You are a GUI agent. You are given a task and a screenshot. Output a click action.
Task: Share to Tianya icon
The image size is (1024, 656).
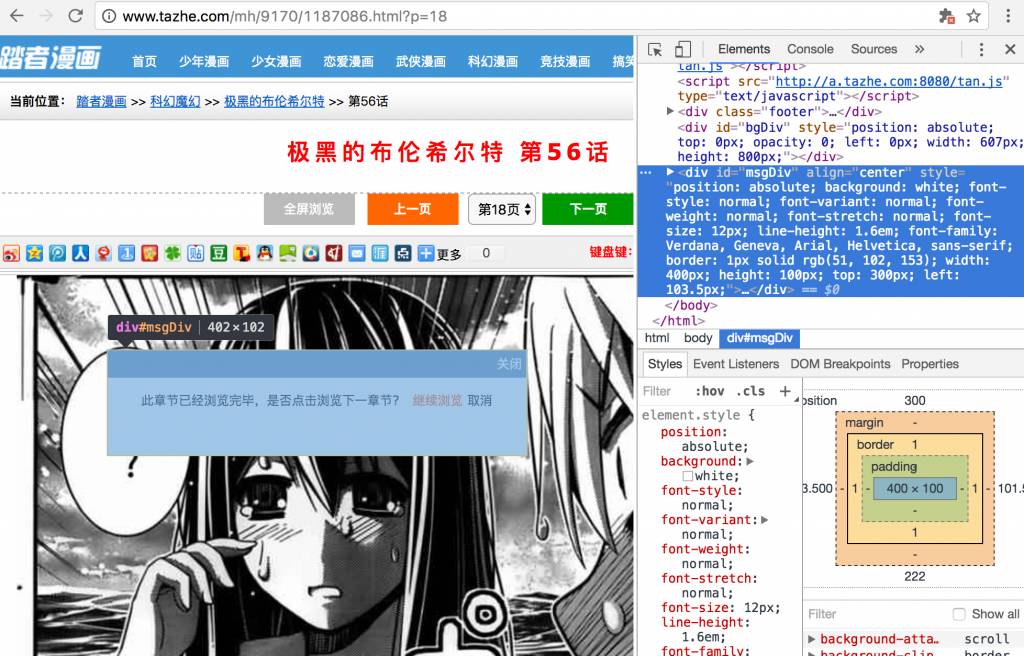pos(380,253)
